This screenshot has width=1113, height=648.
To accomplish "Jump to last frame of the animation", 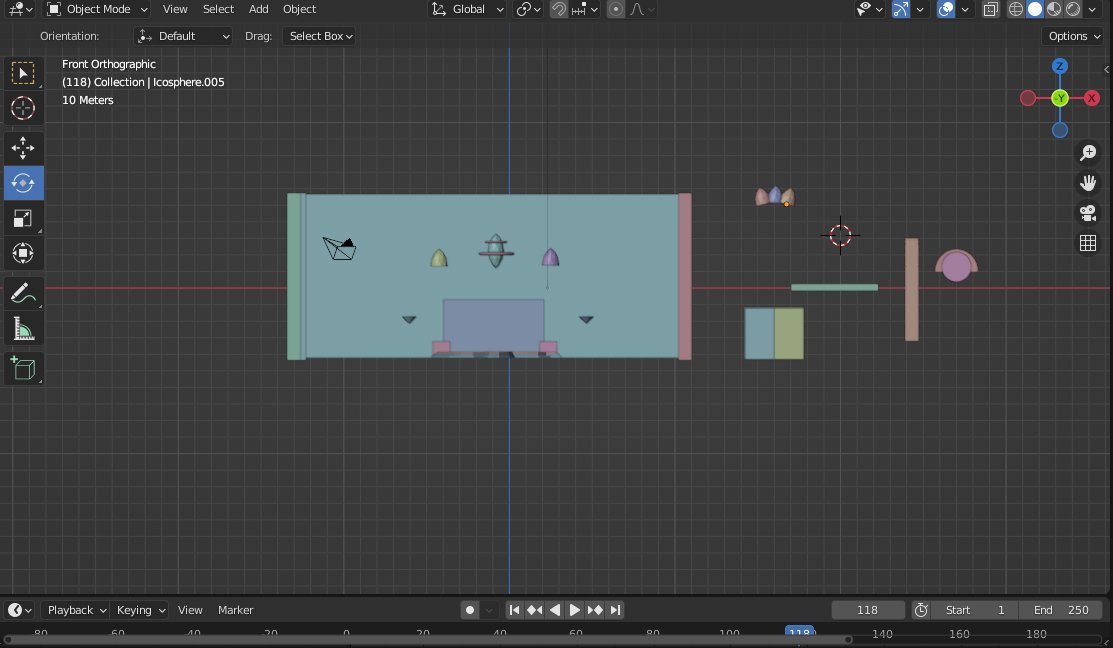I will click(x=615, y=610).
